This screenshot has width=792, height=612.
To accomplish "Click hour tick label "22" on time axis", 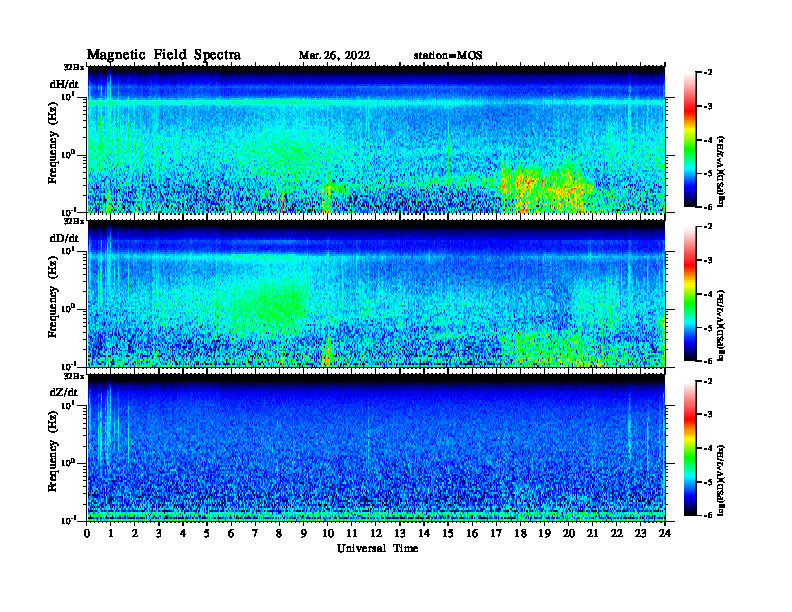I will [617, 533].
